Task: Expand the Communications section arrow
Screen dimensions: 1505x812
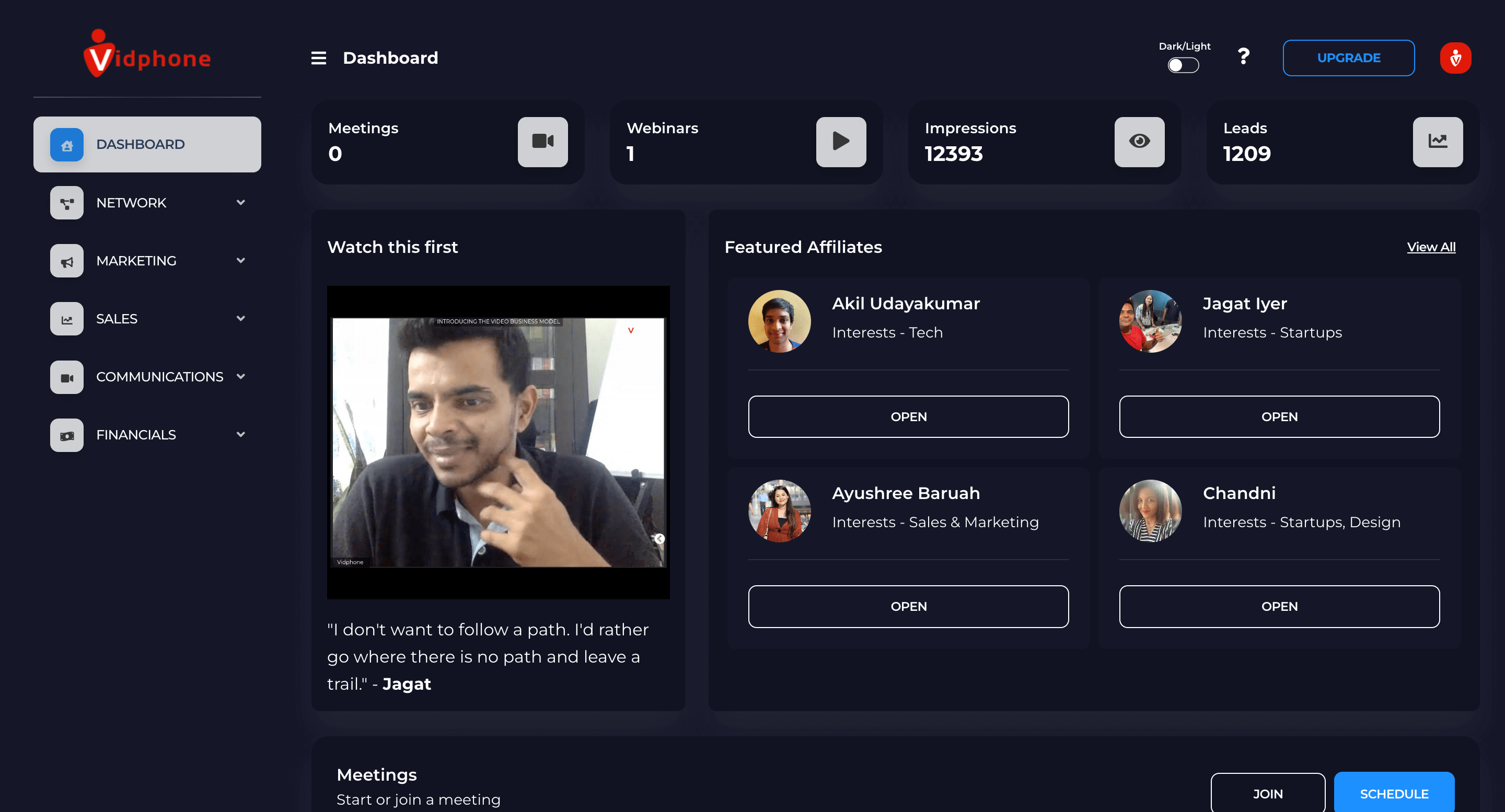Action: (x=241, y=377)
